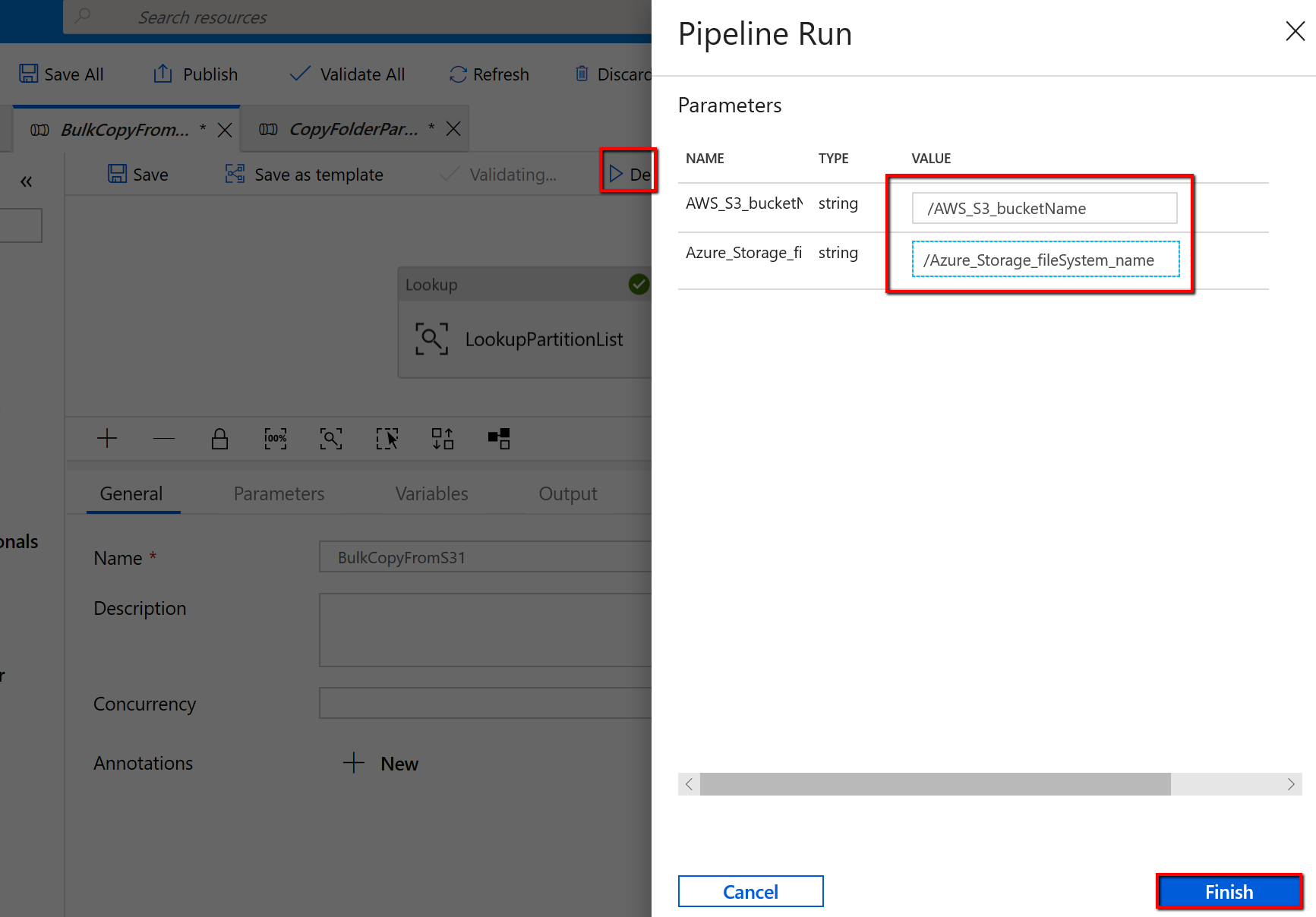
Task: Click the Refresh icon
Action: click(x=458, y=74)
